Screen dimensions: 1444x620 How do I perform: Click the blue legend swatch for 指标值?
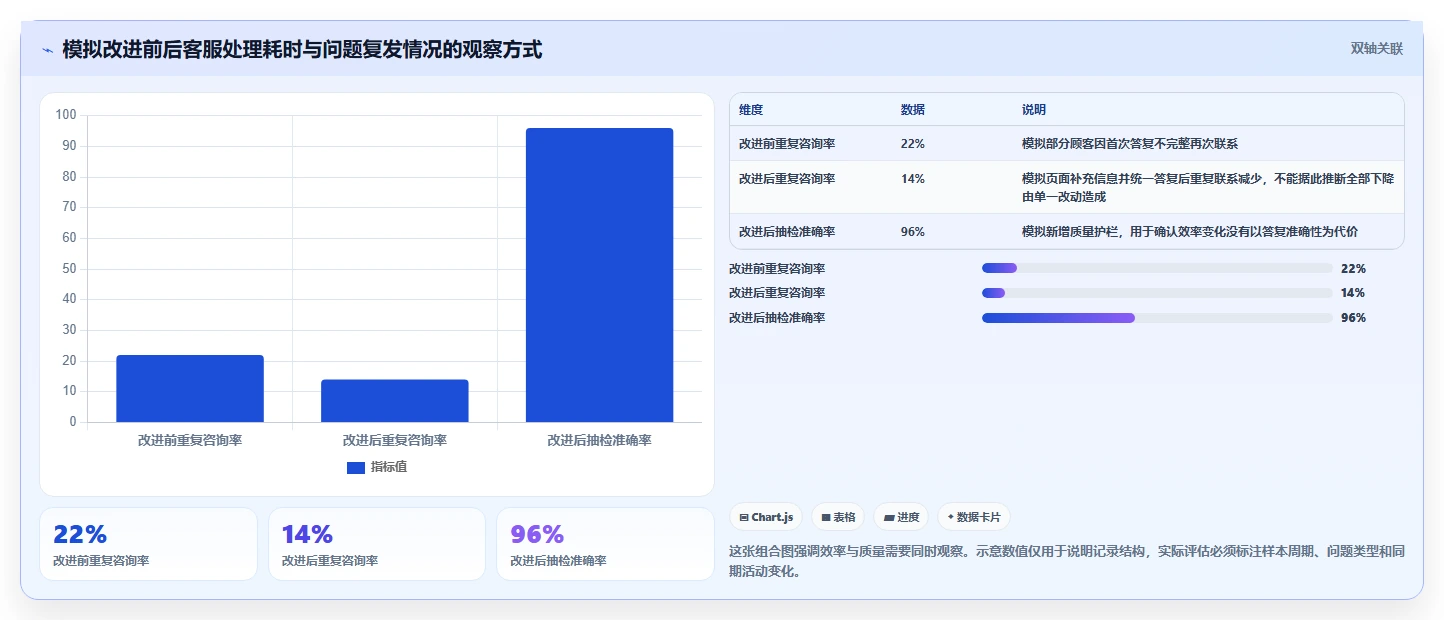point(355,467)
